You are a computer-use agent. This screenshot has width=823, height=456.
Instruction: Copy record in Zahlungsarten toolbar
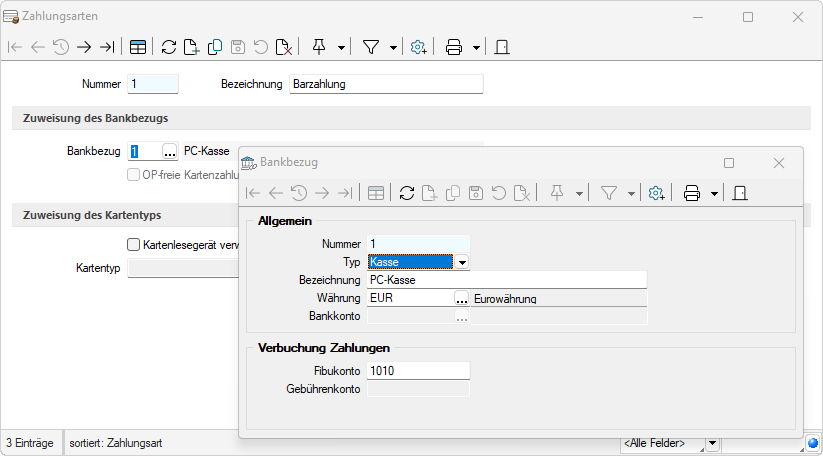(x=214, y=47)
